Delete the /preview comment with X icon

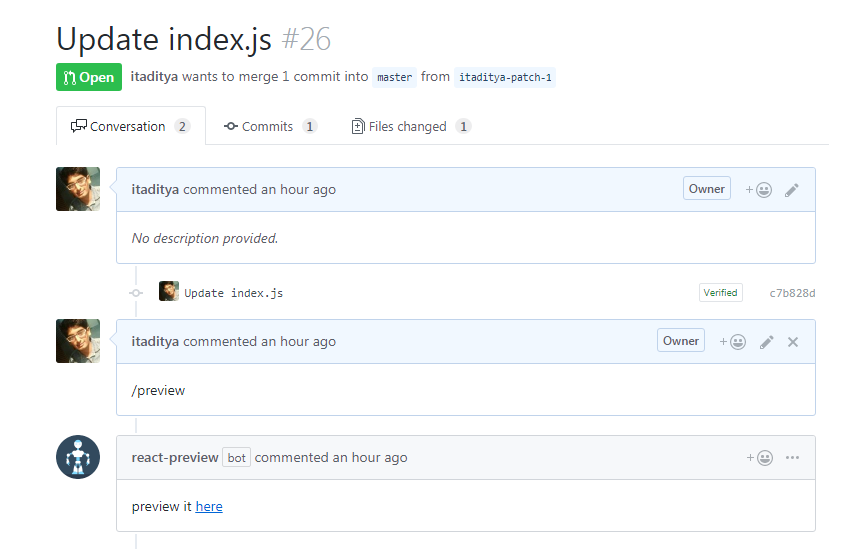793,342
